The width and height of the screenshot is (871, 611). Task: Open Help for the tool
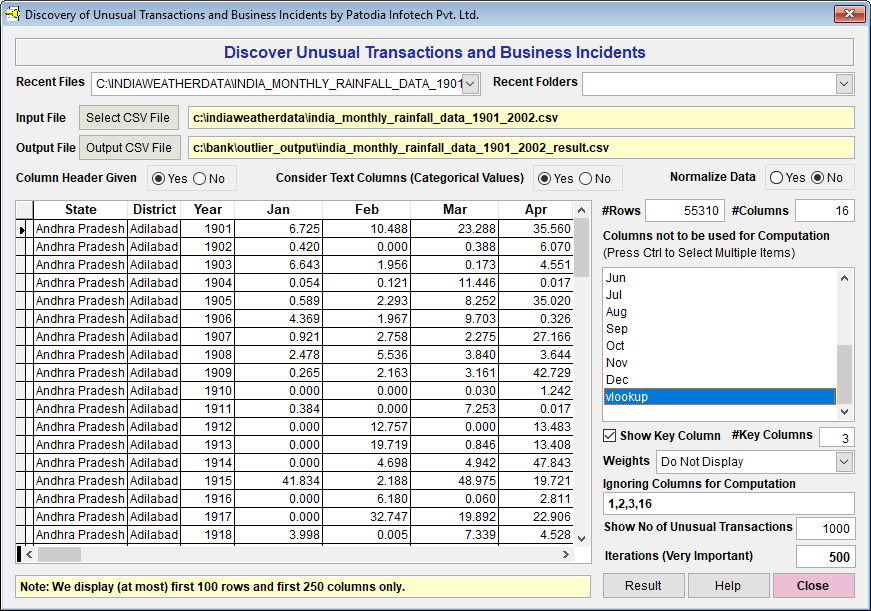[x=728, y=586]
